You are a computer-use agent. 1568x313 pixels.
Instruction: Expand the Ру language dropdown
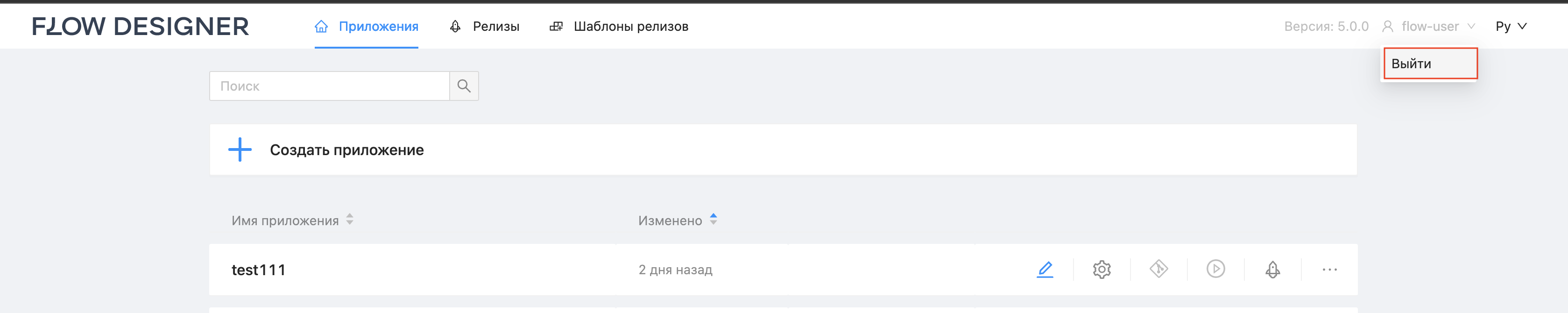(1523, 26)
